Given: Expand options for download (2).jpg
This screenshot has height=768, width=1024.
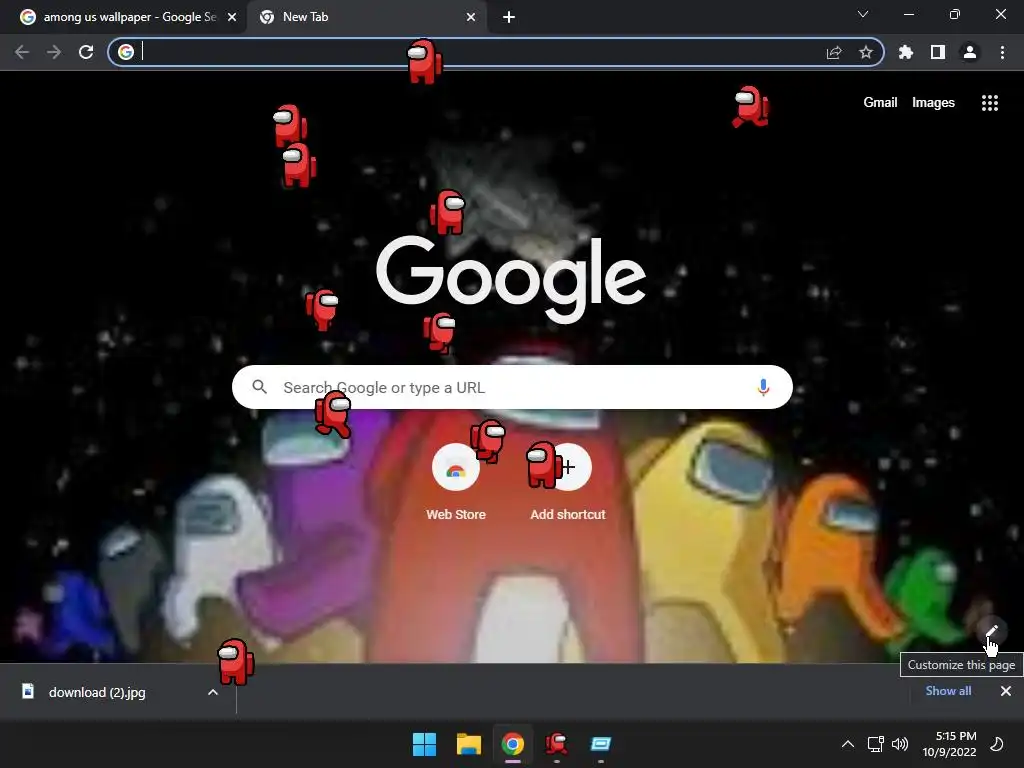Looking at the screenshot, I should tap(213, 692).
